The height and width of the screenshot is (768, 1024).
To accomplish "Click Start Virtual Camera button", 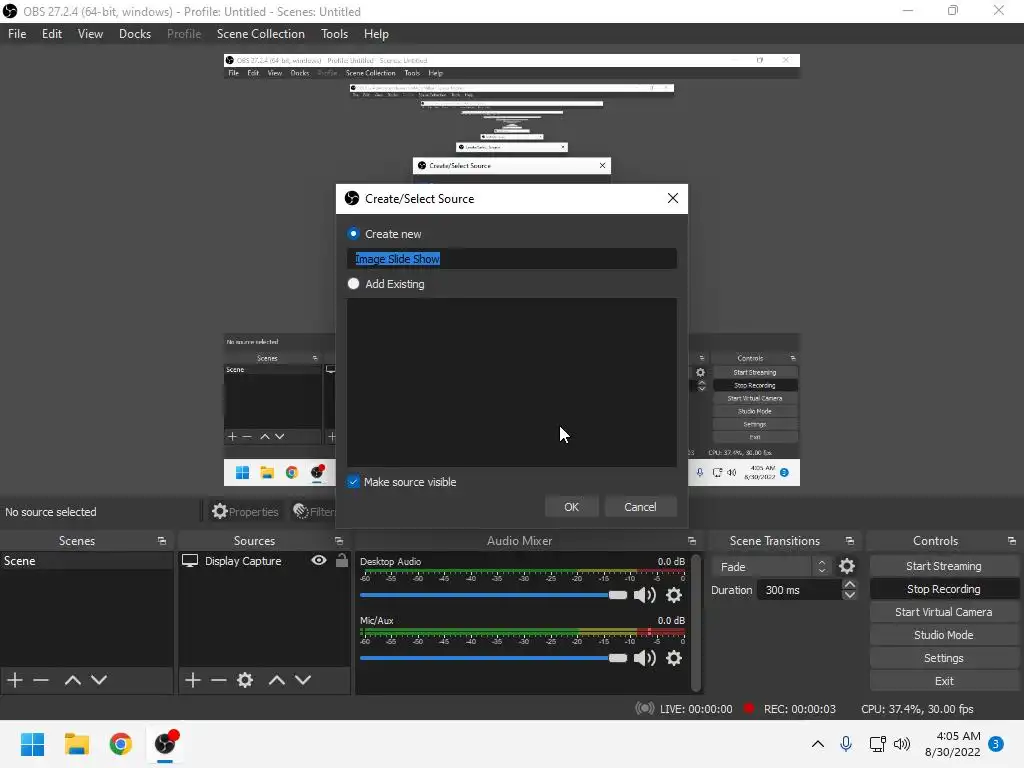I will point(944,612).
